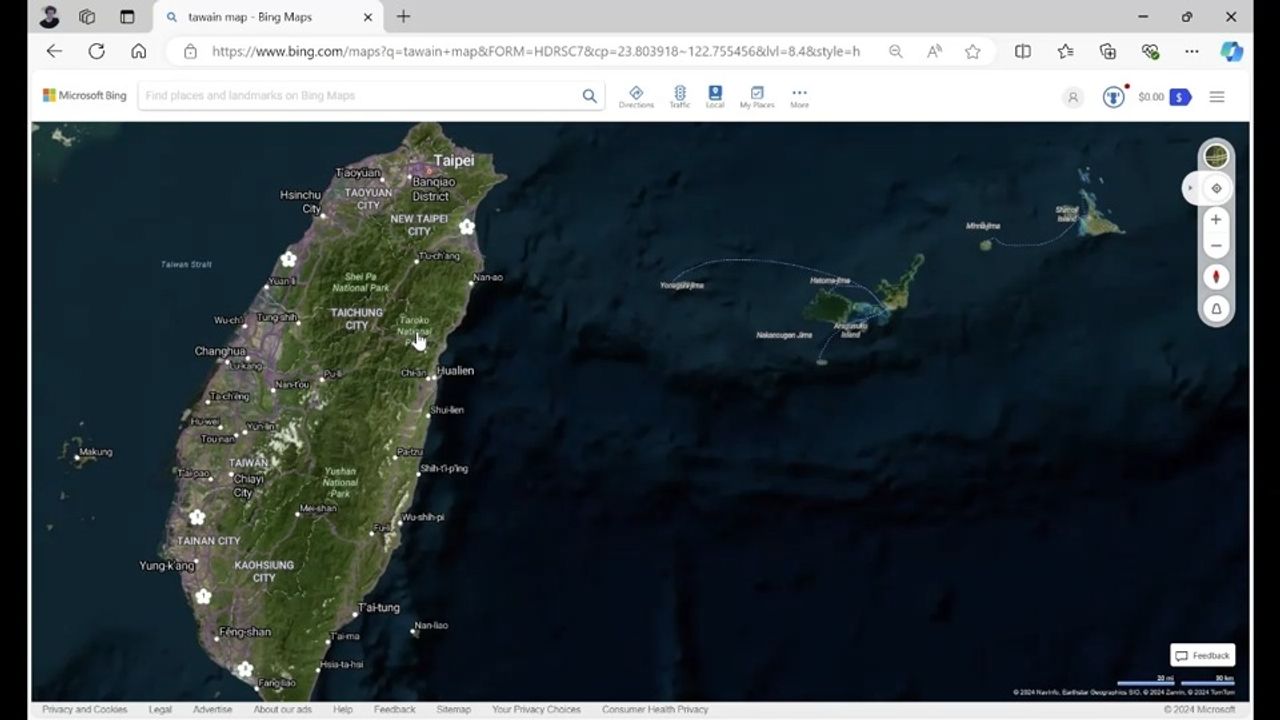Click the search magnifier in Bing Maps
This screenshot has height=720, width=1280.
pyautogui.click(x=590, y=96)
